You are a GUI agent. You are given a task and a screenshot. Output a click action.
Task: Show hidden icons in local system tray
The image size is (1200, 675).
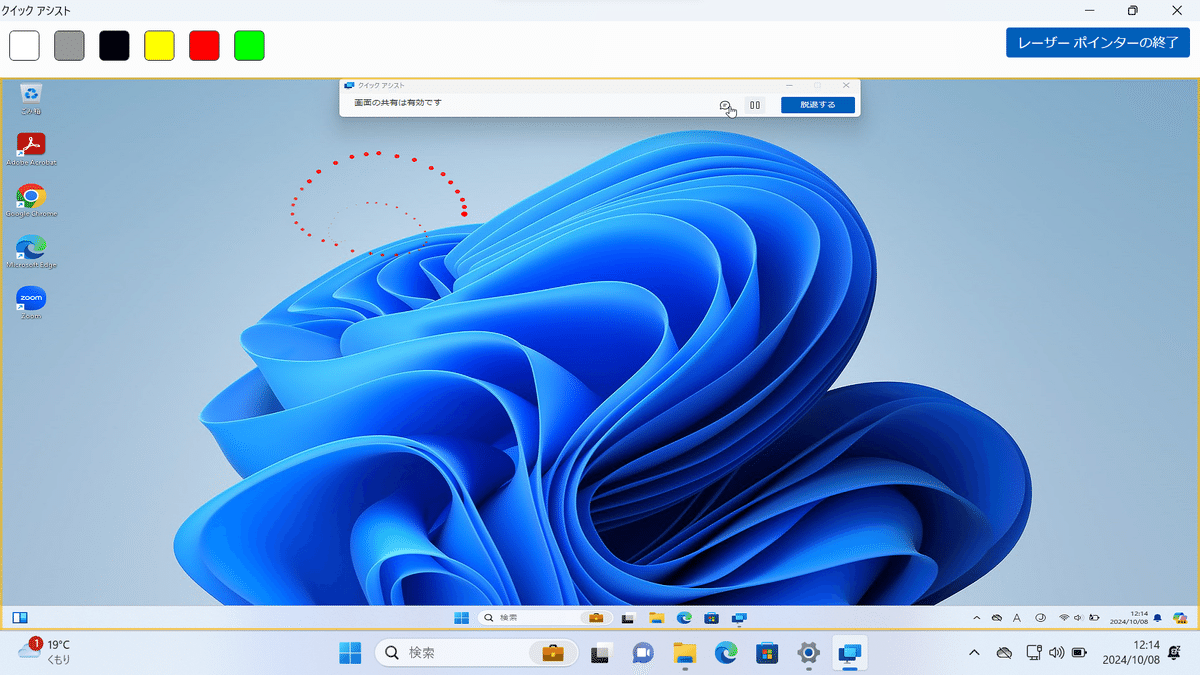point(975,653)
